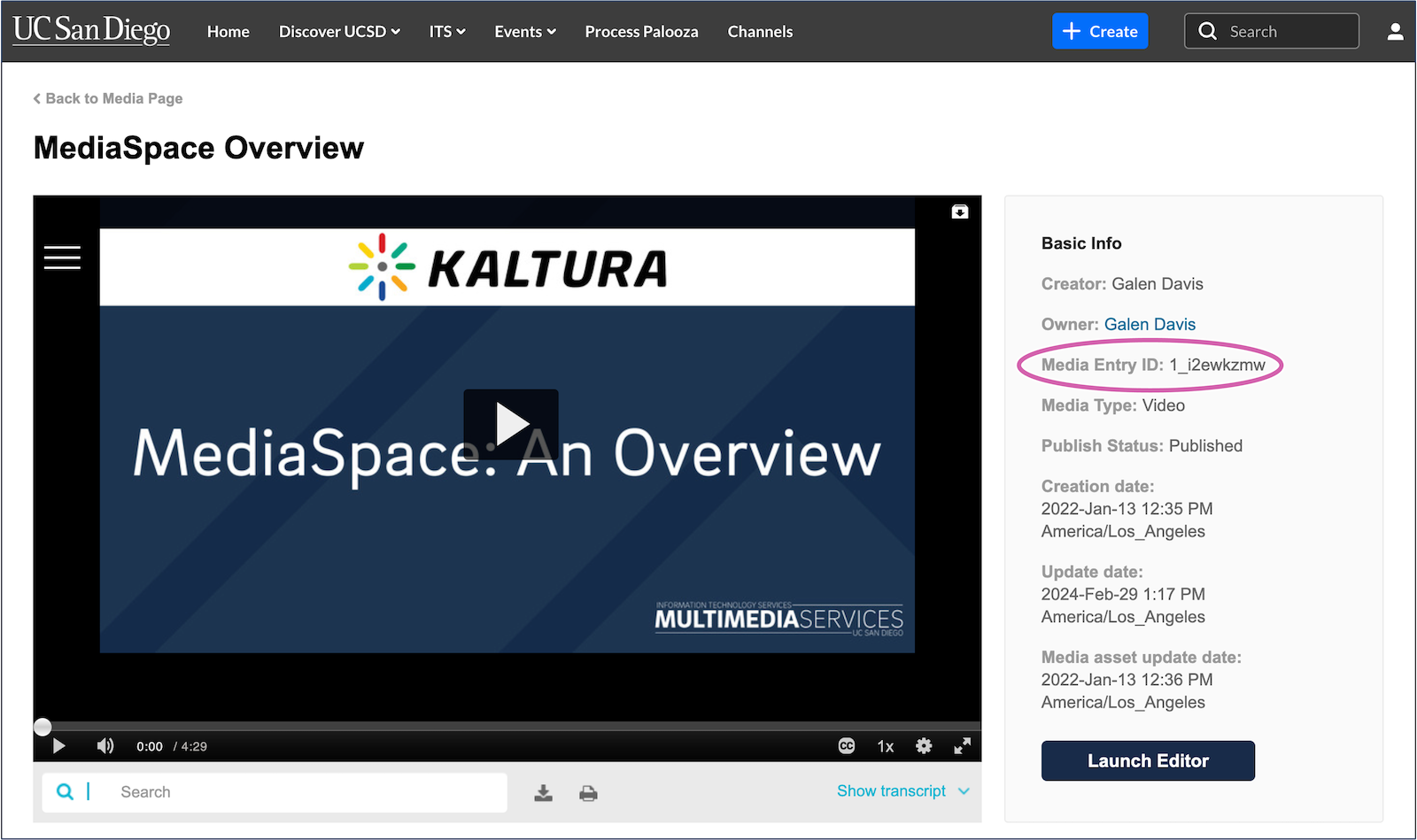Image resolution: width=1417 pixels, height=840 pixels.
Task: Go Back to Media Page
Action: tap(108, 98)
